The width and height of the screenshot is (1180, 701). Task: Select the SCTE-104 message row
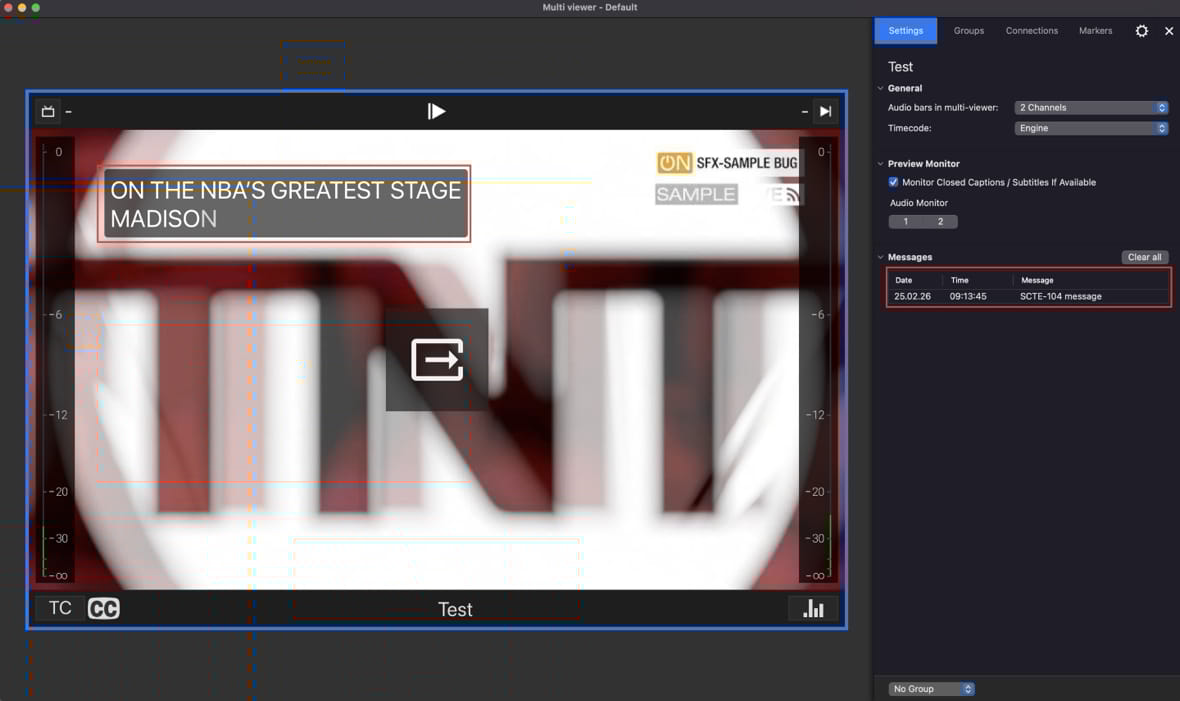click(x=1028, y=297)
